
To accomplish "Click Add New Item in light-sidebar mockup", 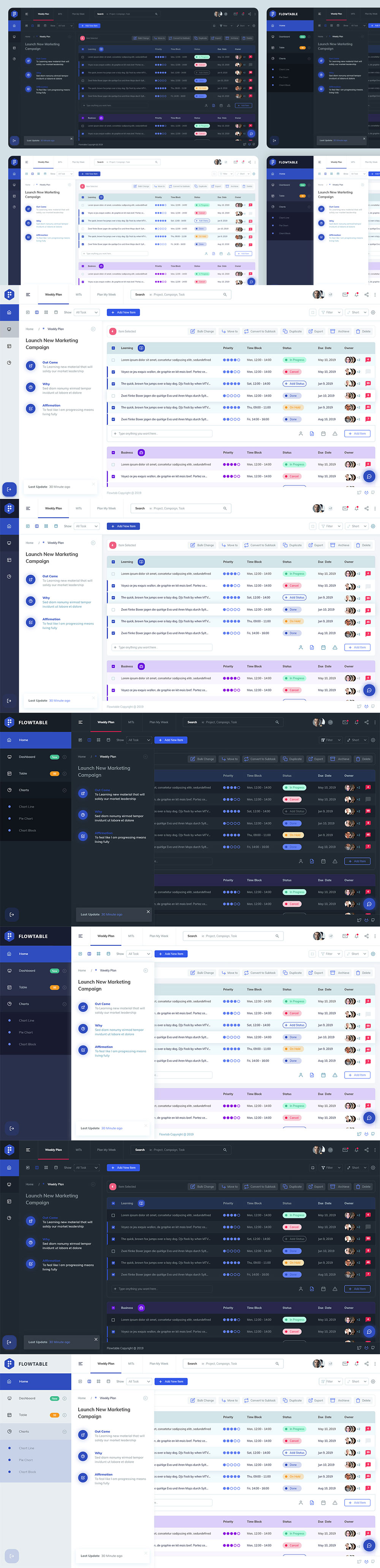I will 172,1381.
